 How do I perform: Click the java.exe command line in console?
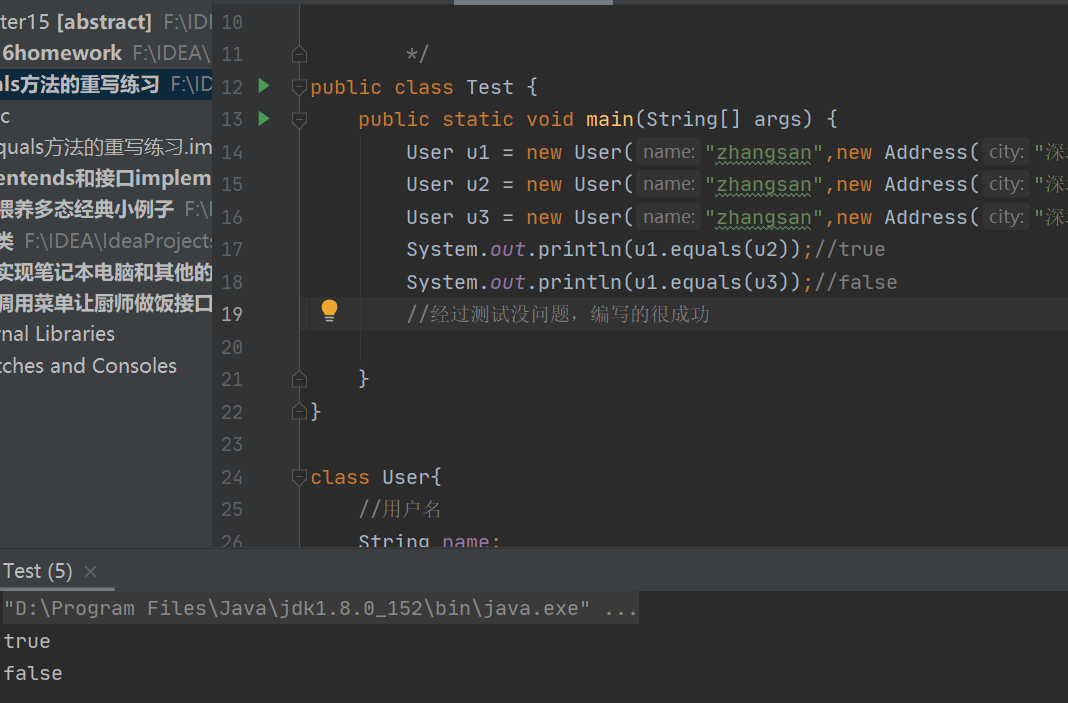pos(320,608)
